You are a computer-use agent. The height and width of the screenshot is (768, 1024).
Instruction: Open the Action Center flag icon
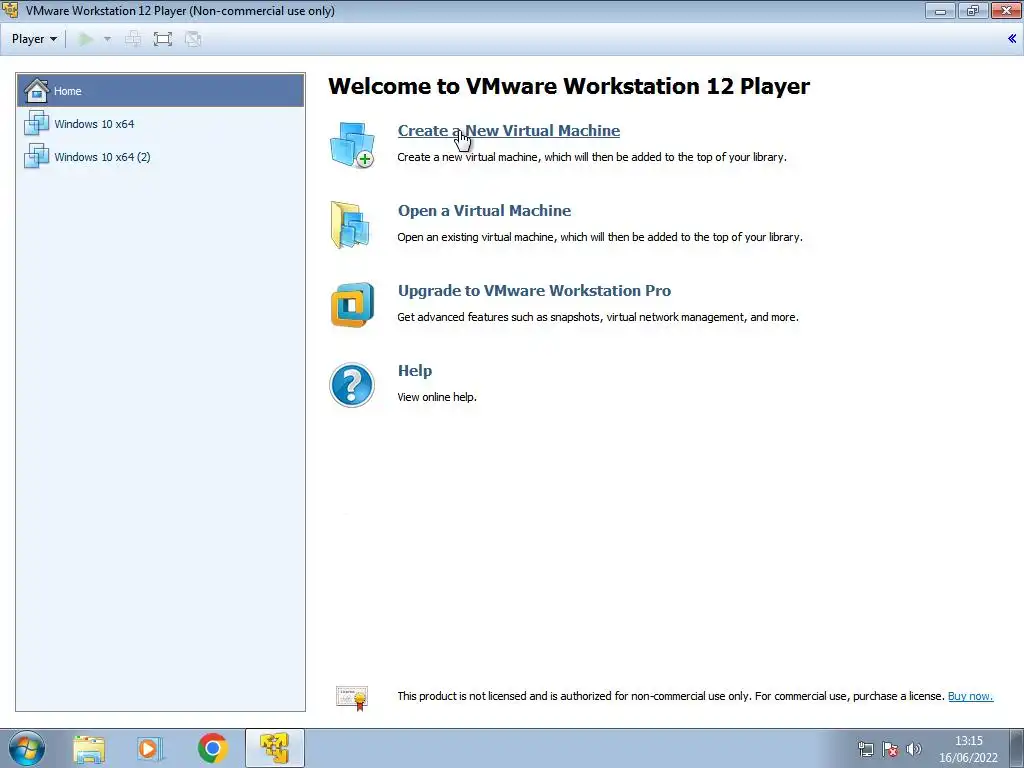pyautogui.click(x=889, y=749)
